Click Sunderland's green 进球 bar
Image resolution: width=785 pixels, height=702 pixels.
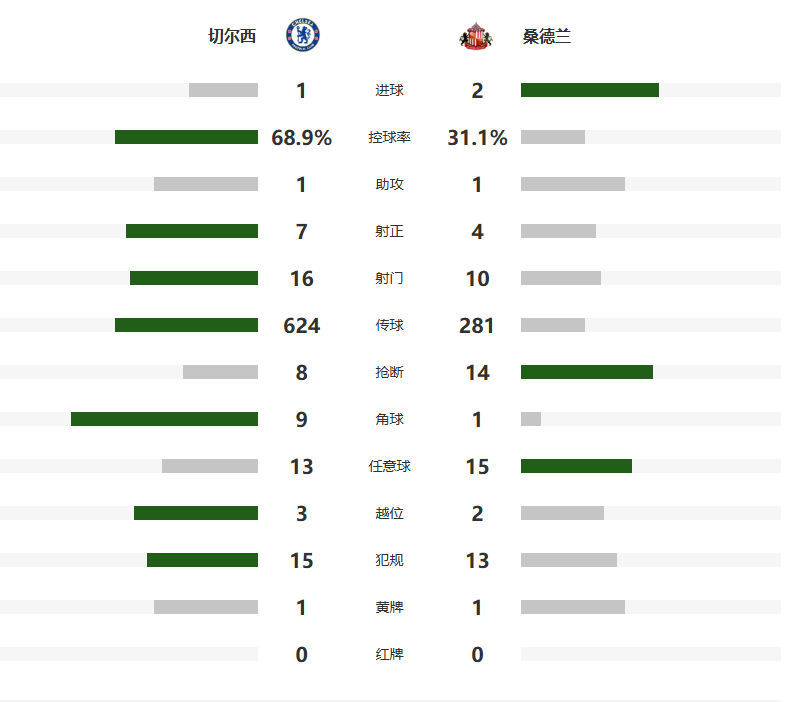coord(589,90)
